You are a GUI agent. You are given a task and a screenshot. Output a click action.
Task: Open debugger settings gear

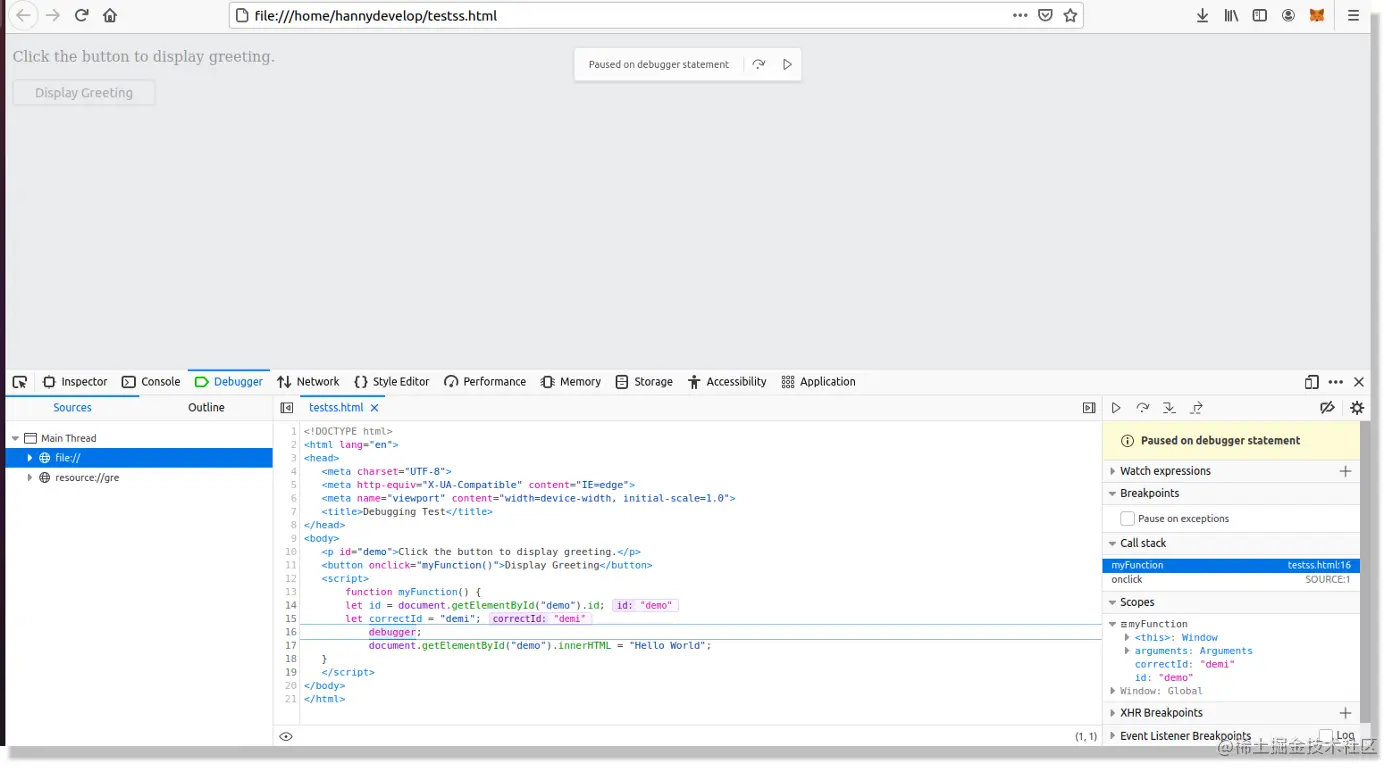[x=1357, y=408]
